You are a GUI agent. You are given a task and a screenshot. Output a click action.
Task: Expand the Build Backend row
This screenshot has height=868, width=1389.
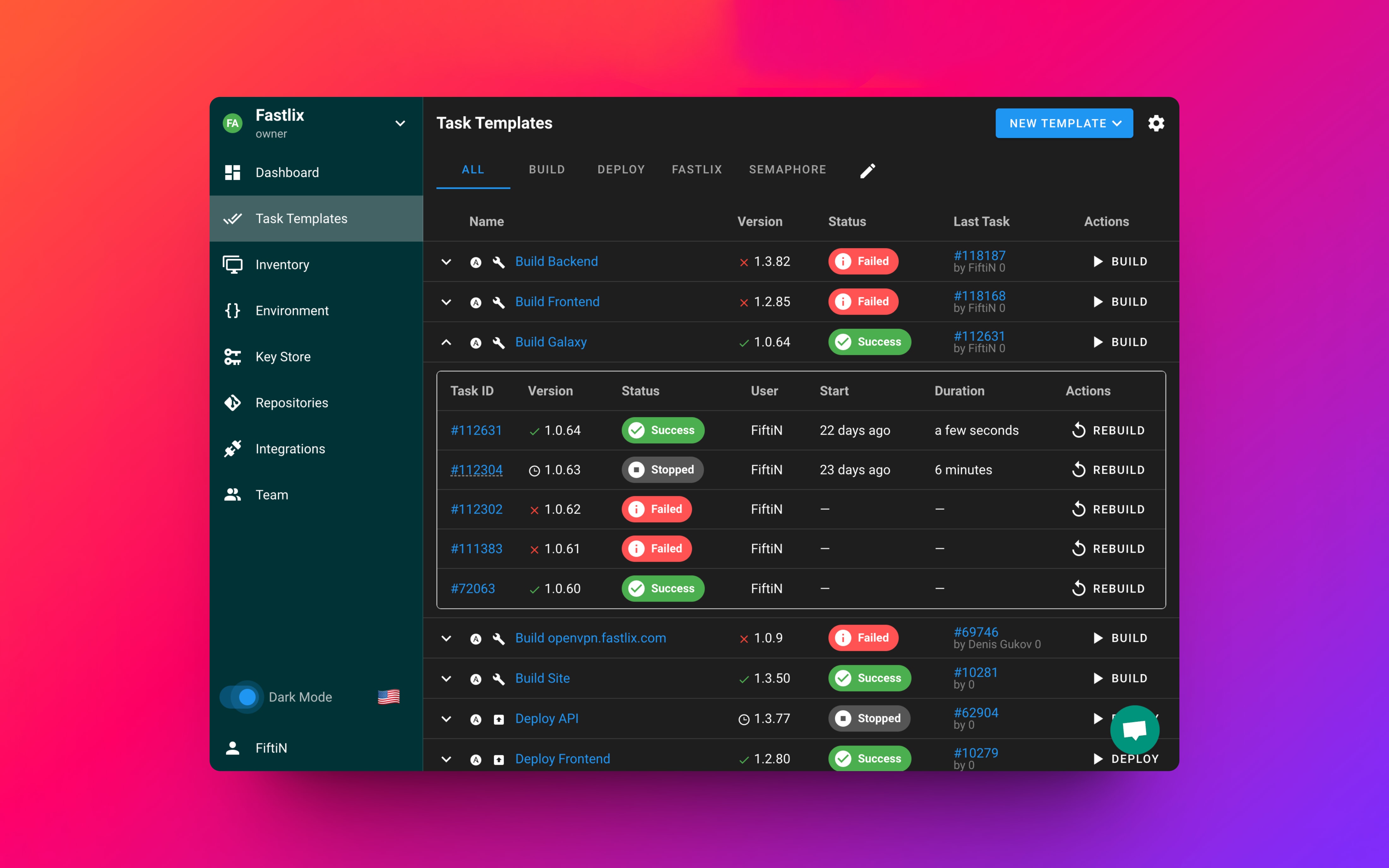pyautogui.click(x=446, y=262)
